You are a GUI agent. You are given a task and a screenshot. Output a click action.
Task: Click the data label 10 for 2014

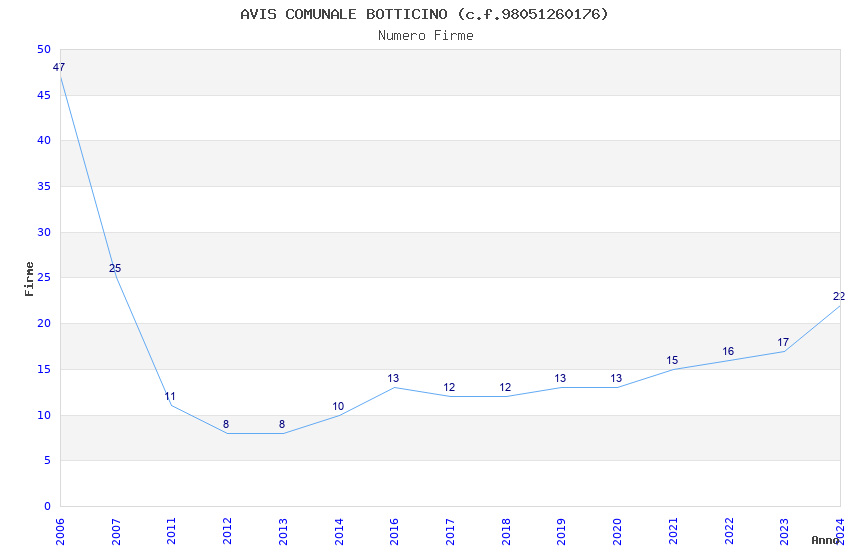pos(338,406)
